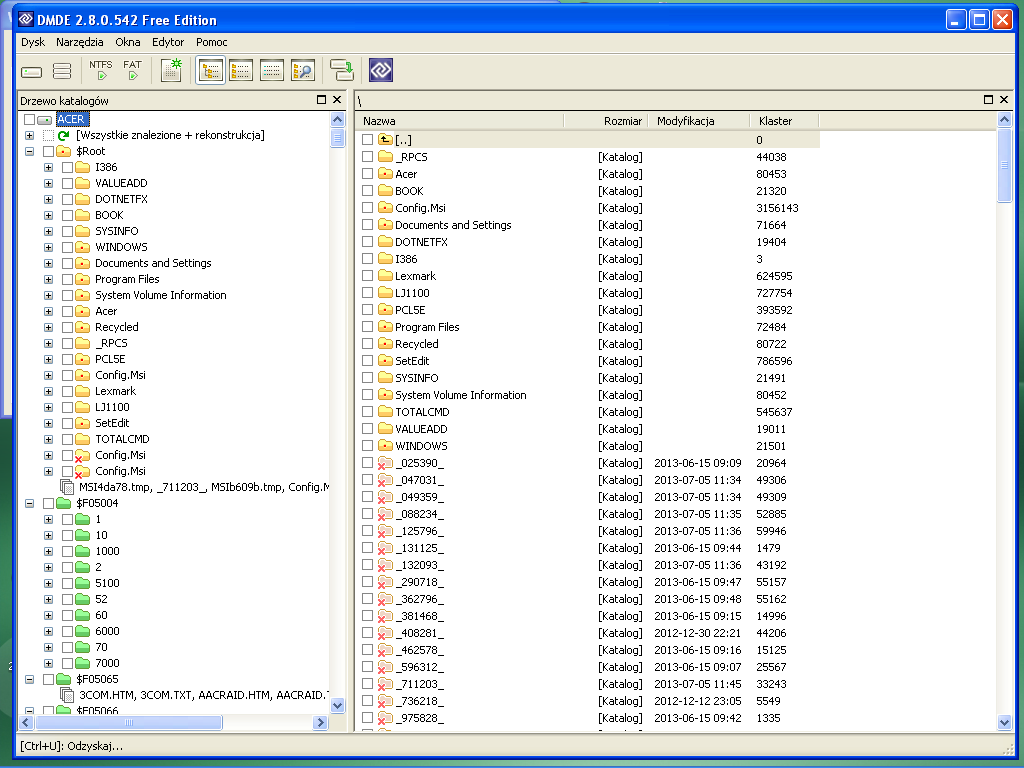Check the $Root checkbox in tree
Viewport: 1024px width, 768px height.
click(48, 152)
